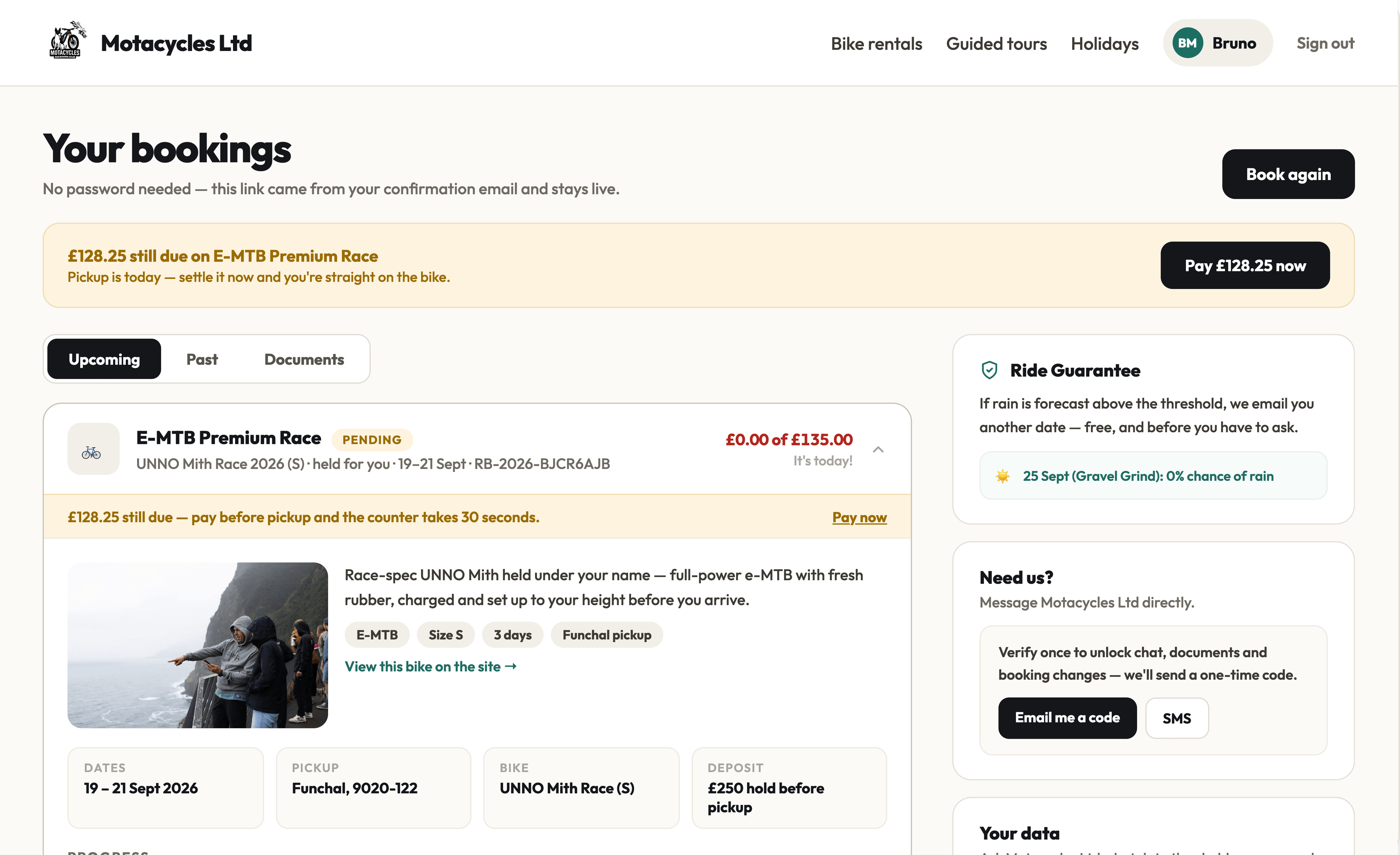Click the Size S tag chip
Screen dimensions: 1400x855
click(446, 635)
